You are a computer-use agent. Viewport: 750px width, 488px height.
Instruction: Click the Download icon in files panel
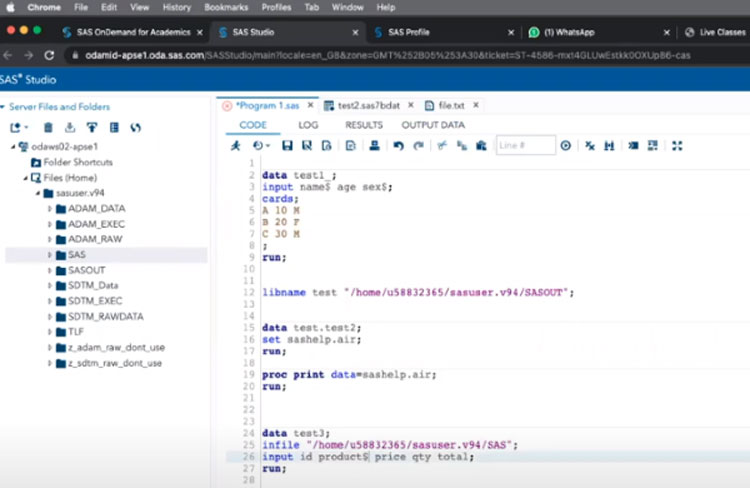click(70, 127)
